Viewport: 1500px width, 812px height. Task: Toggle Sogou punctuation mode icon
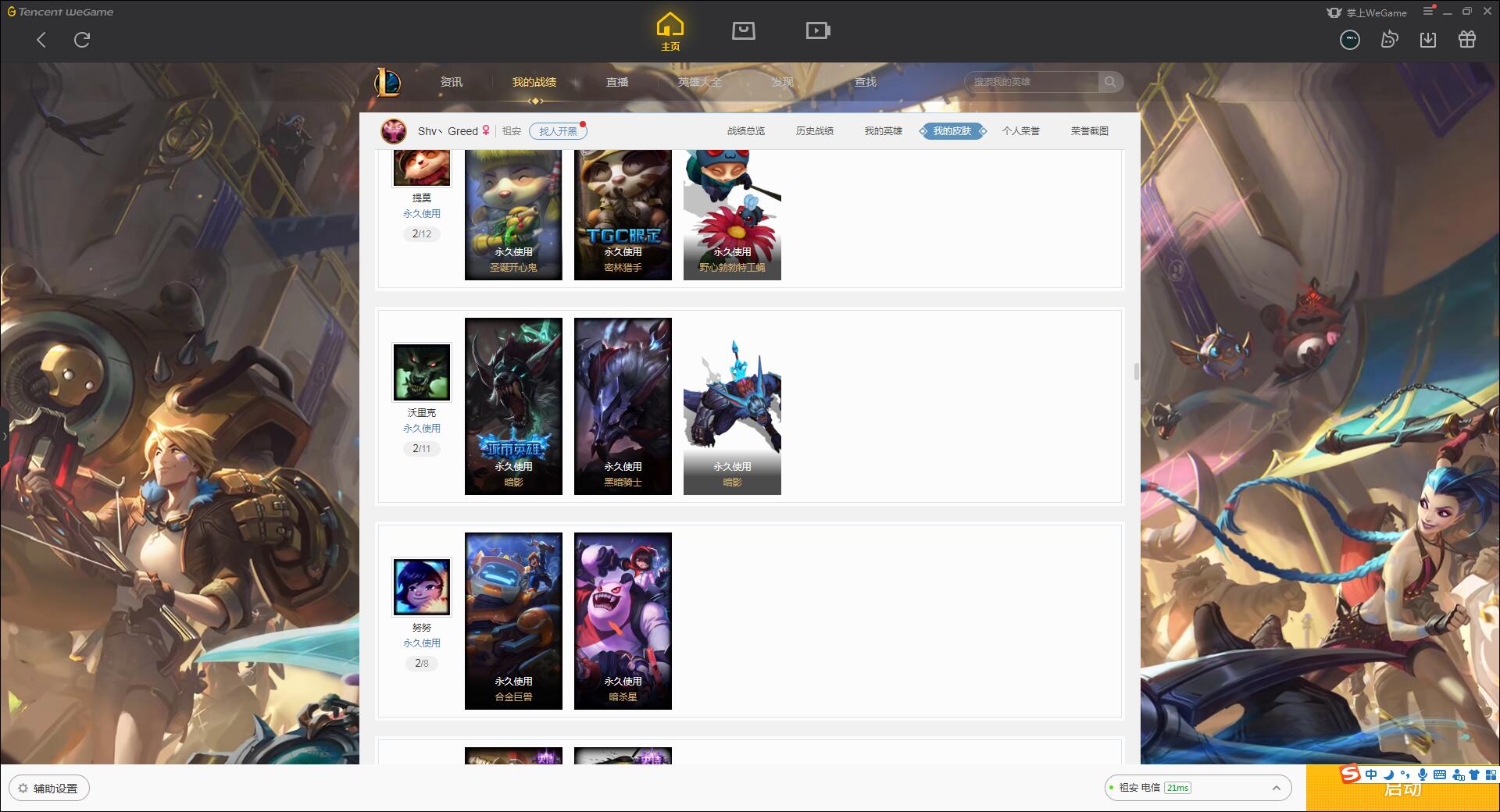(1405, 775)
